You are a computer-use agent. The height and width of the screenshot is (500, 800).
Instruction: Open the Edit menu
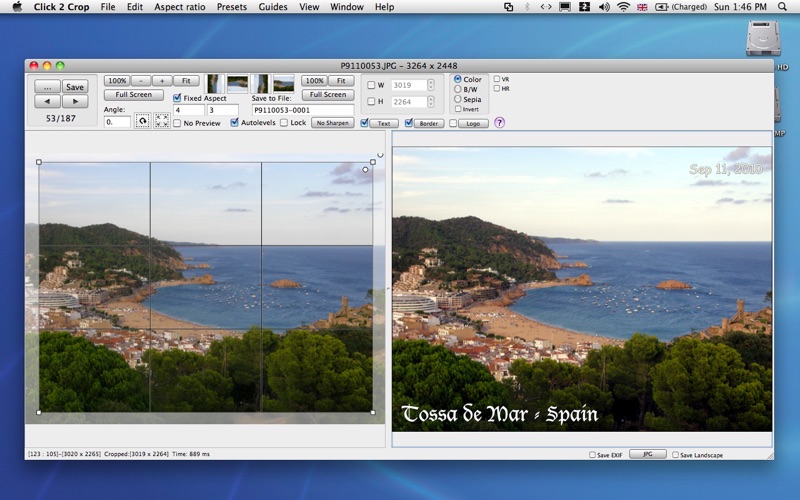click(135, 7)
